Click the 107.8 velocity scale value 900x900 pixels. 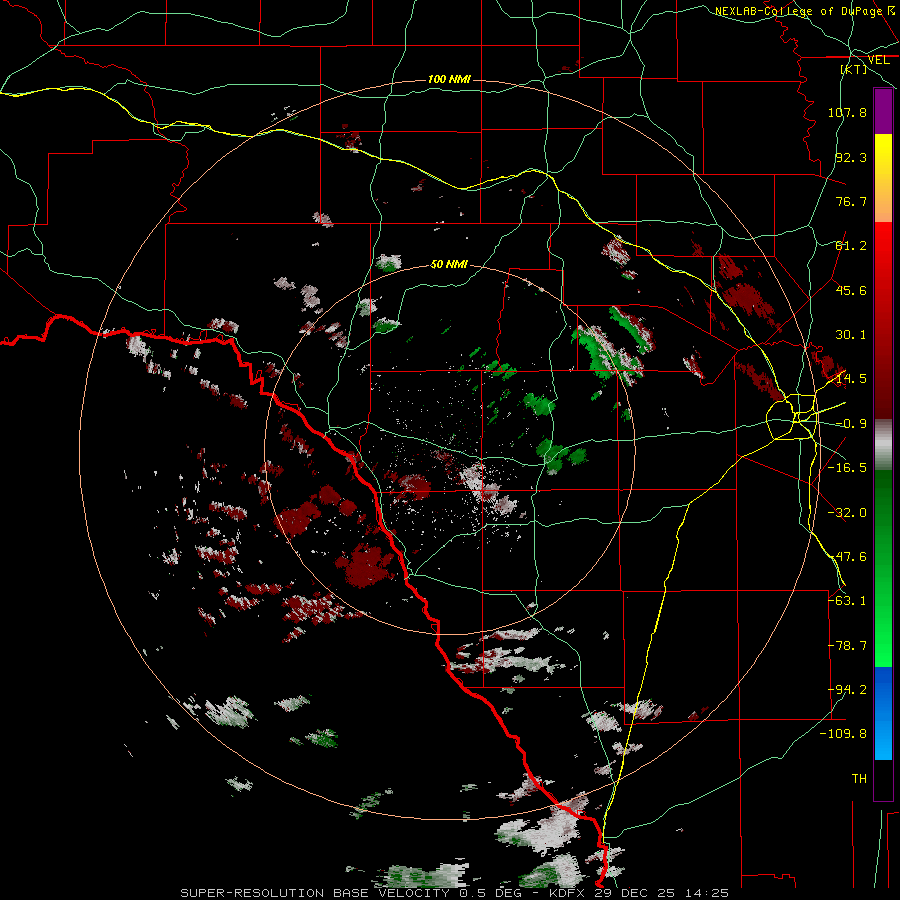click(847, 112)
